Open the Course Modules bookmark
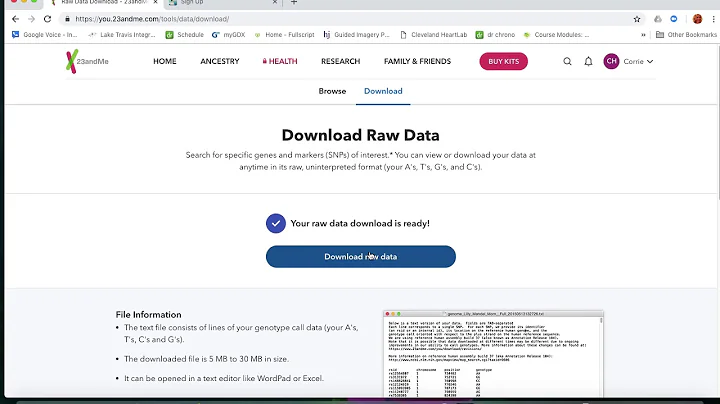The image size is (720, 404). (x=557, y=34)
